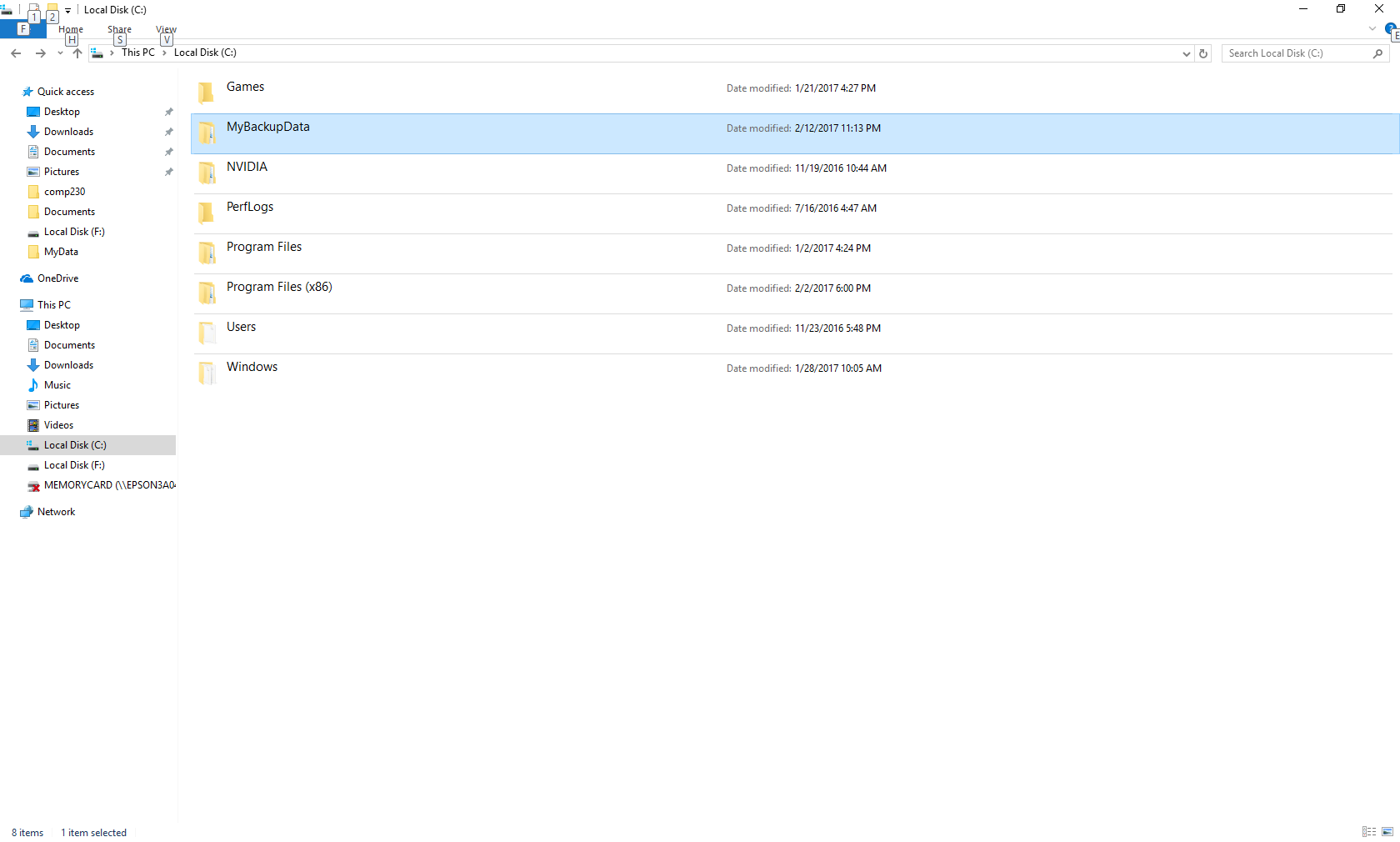Switch to large thumbnails view in status bar
This screenshot has width=1400, height=842.
click(1387, 832)
